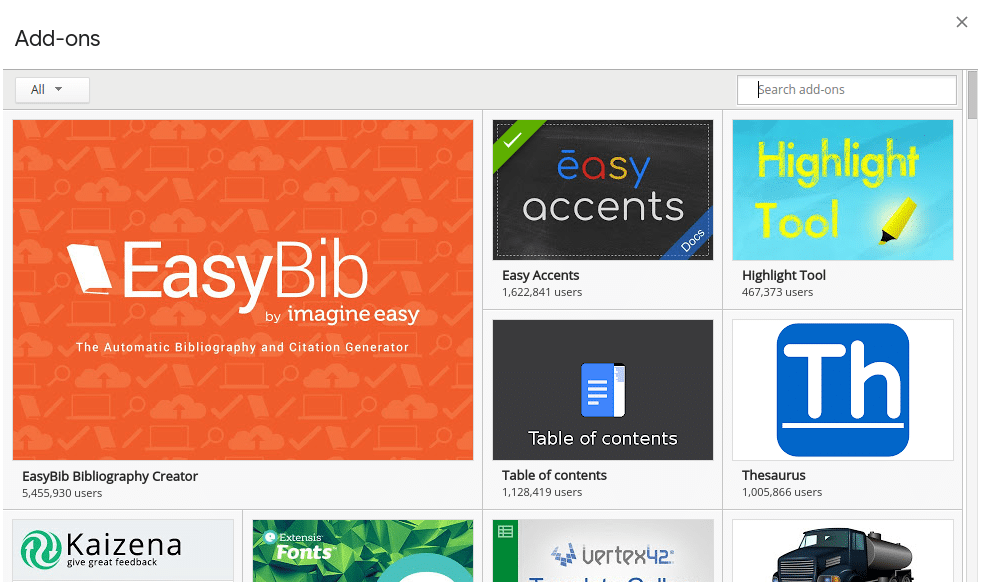This screenshot has width=986, height=582.
Task: Click the Search add-ons input field
Action: (846, 90)
